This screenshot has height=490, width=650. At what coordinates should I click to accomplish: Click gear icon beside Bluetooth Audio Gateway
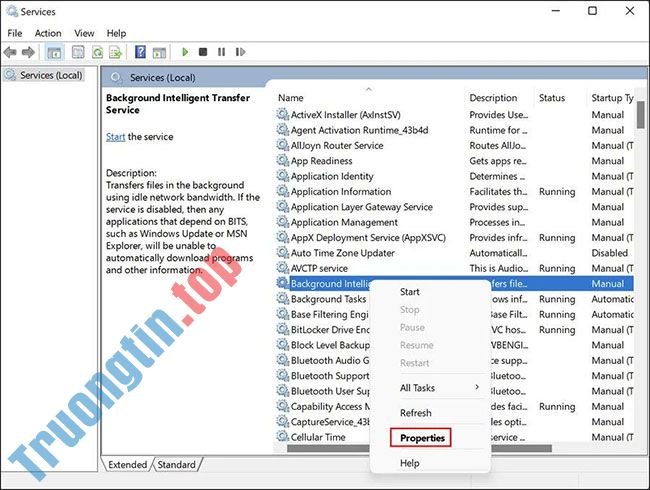point(283,360)
